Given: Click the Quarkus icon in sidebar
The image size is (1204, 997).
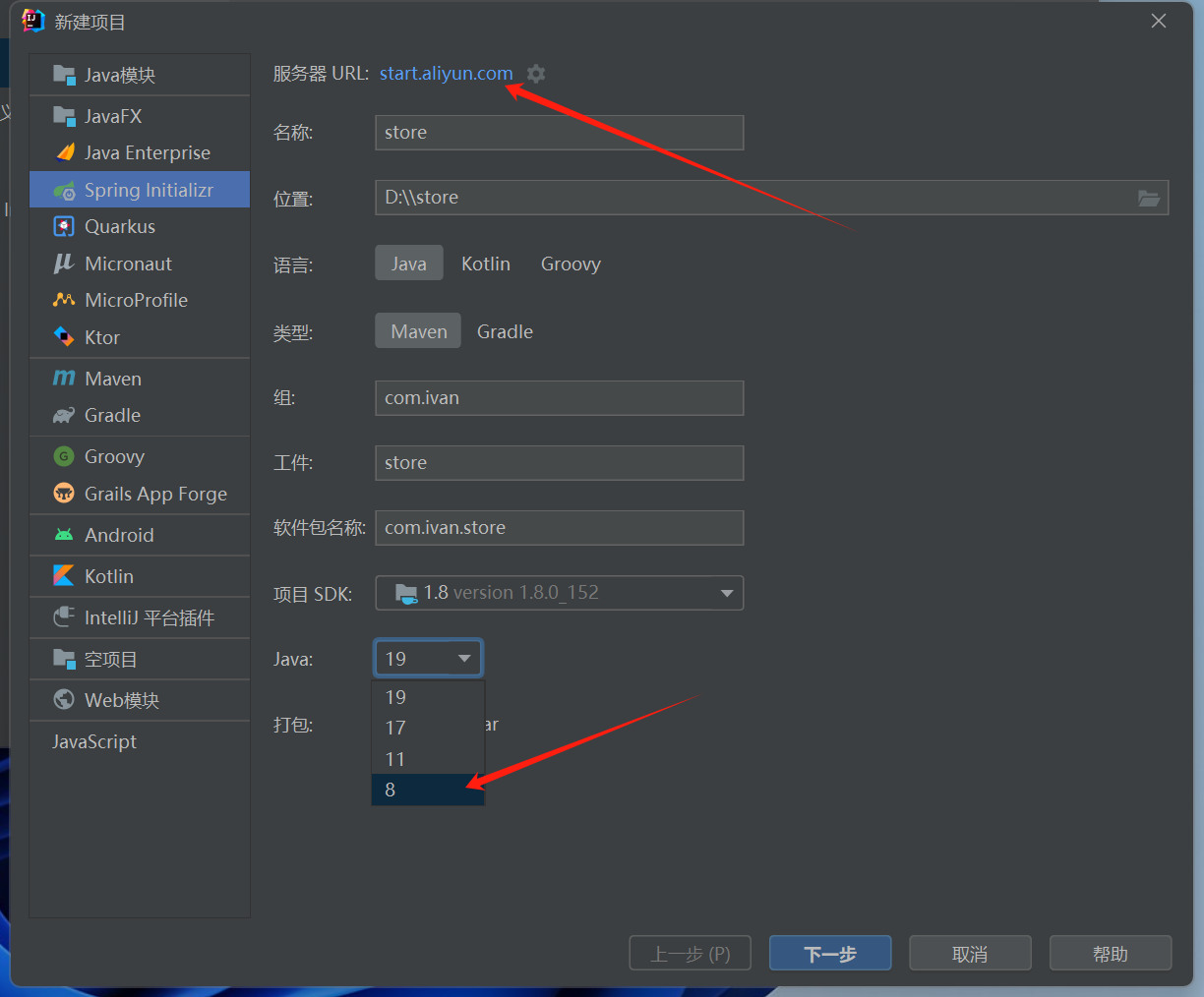Looking at the screenshot, I should pyautogui.click(x=64, y=226).
